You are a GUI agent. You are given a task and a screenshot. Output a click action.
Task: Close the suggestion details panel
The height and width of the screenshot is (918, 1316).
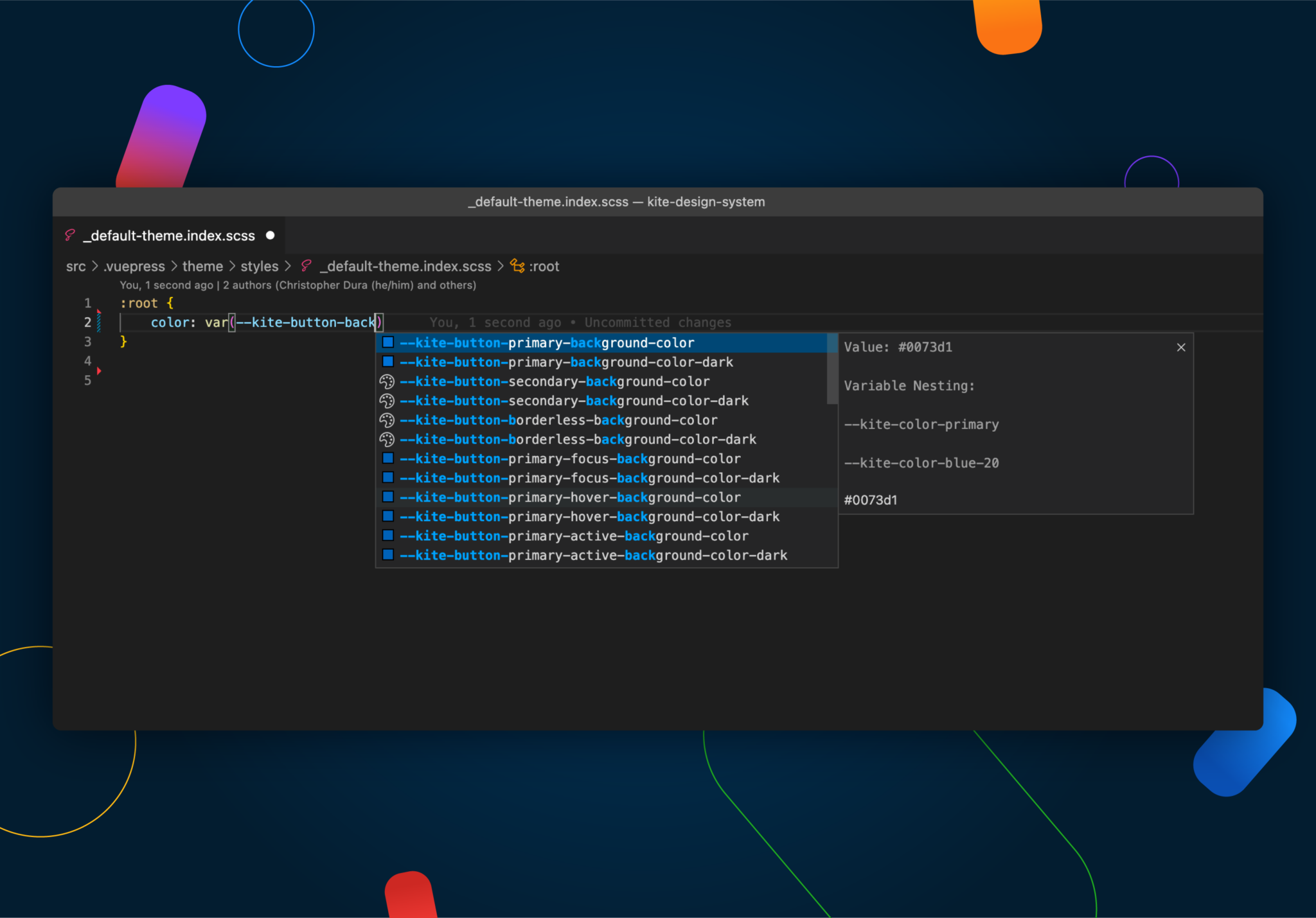click(x=1181, y=348)
